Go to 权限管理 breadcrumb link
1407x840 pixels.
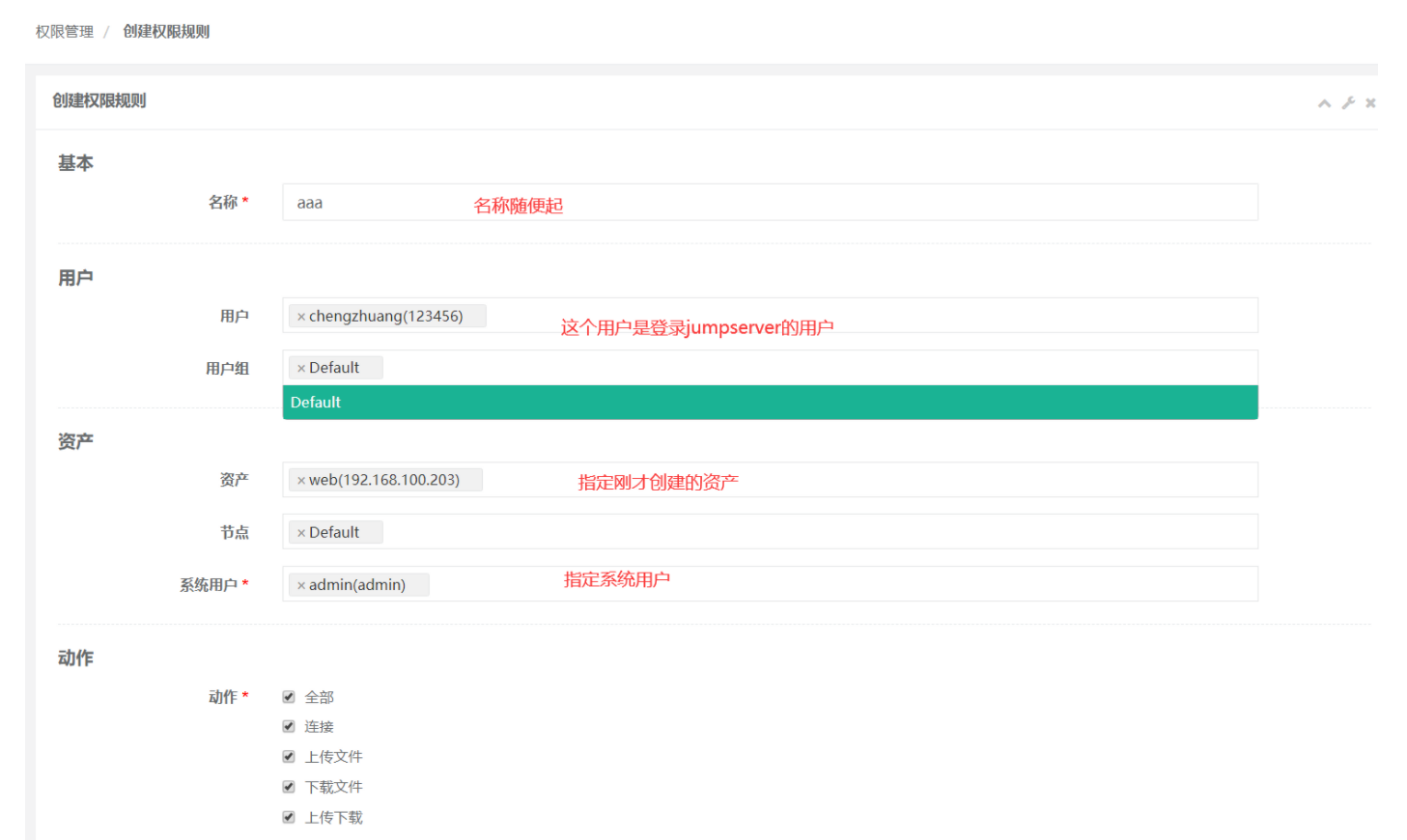point(65,32)
